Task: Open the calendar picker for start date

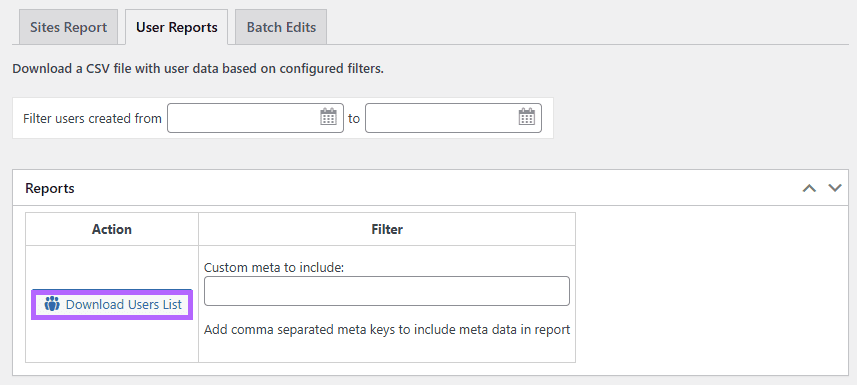Action: point(328,117)
